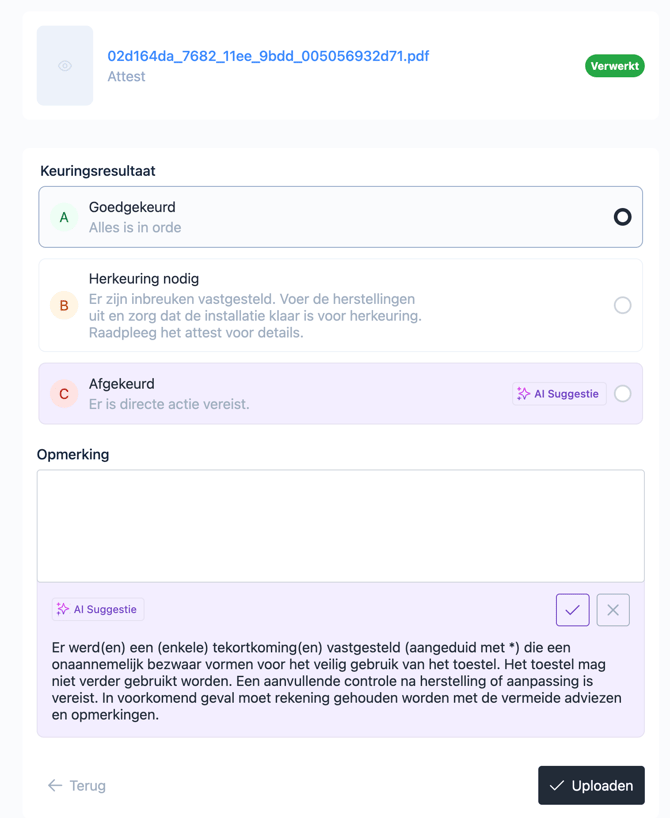
Task: Select the Goedgekeurd radio button
Action: coord(622,217)
